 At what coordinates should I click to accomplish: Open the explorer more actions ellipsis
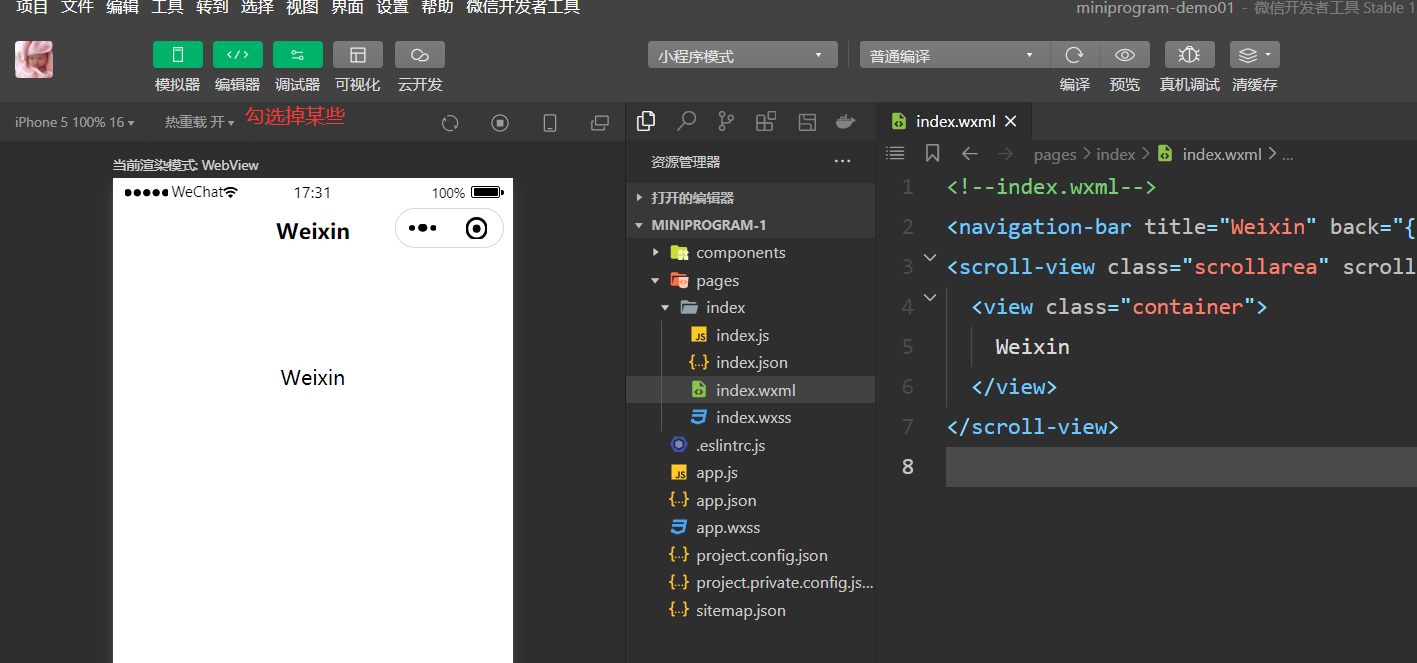(842, 161)
